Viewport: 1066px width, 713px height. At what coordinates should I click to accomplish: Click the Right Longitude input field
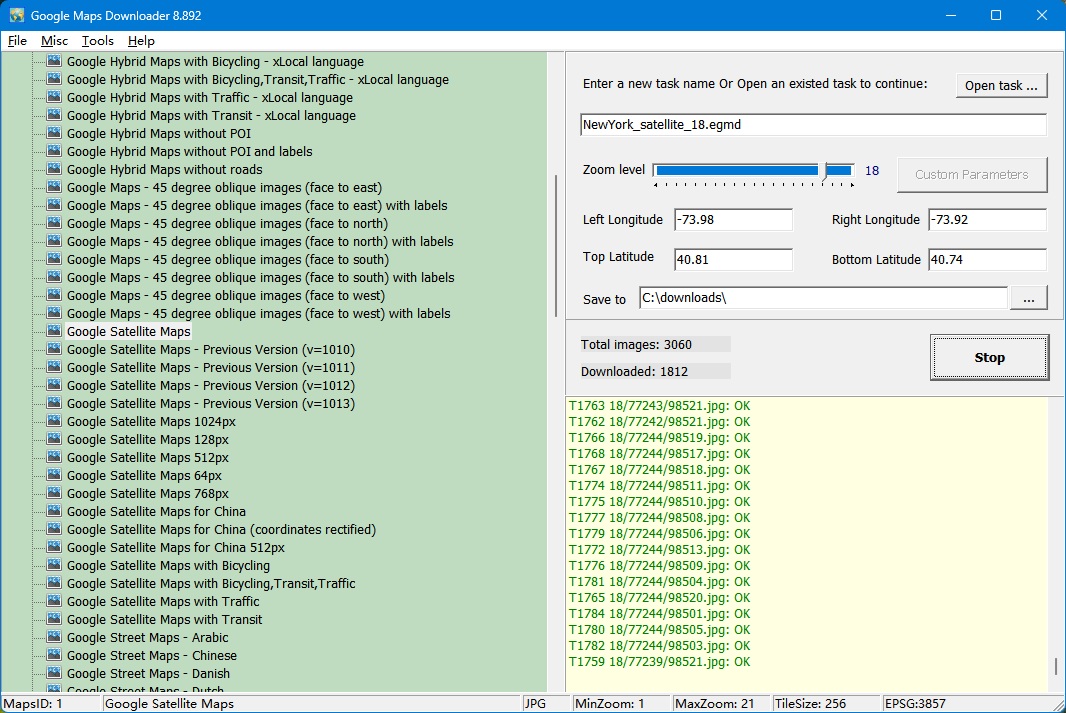(x=987, y=220)
